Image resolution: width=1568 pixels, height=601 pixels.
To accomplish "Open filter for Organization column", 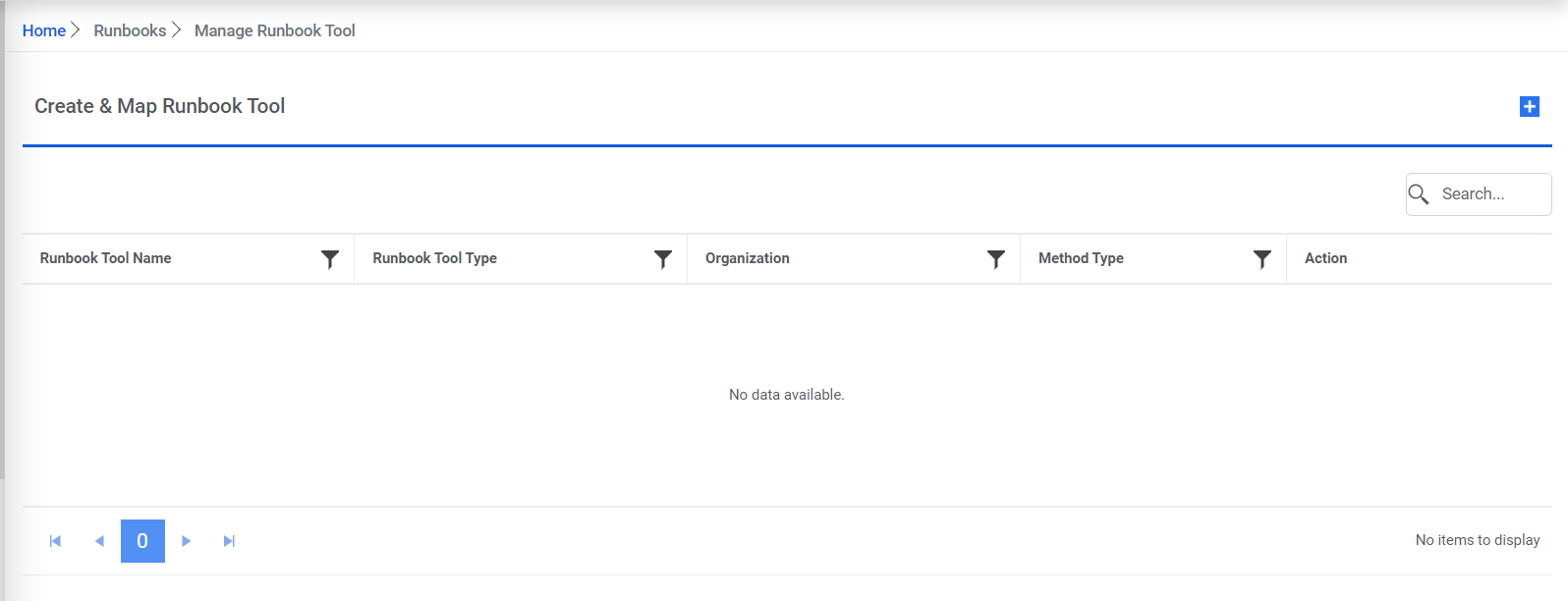I will tap(996, 259).
